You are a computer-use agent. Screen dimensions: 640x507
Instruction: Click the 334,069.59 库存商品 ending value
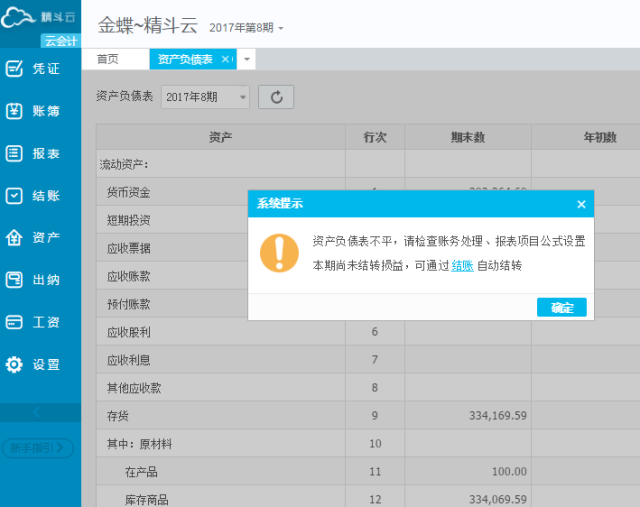click(x=498, y=499)
